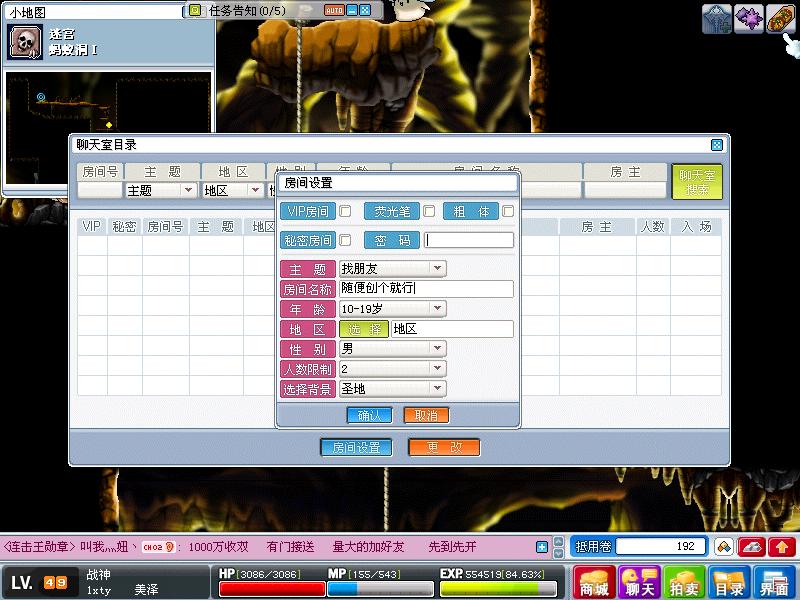Click the green EXP gauge bar
The image size is (800, 600).
tap(498, 589)
